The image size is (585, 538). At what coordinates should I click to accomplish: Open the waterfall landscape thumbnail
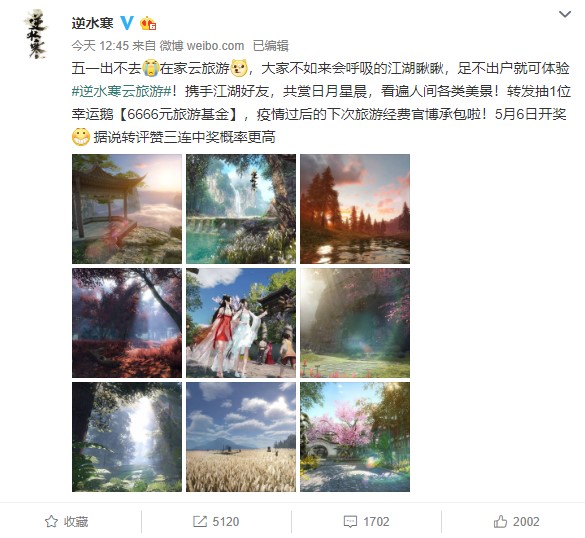pyautogui.click(x=241, y=209)
